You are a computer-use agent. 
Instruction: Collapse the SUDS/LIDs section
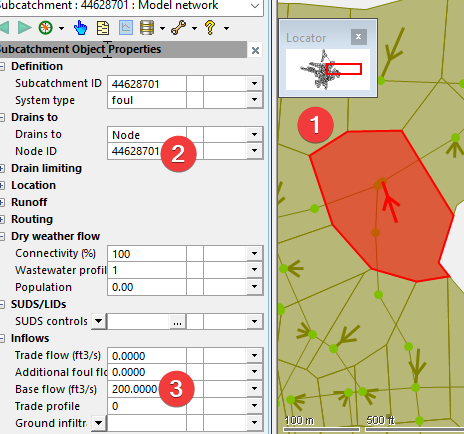[x=2, y=304]
